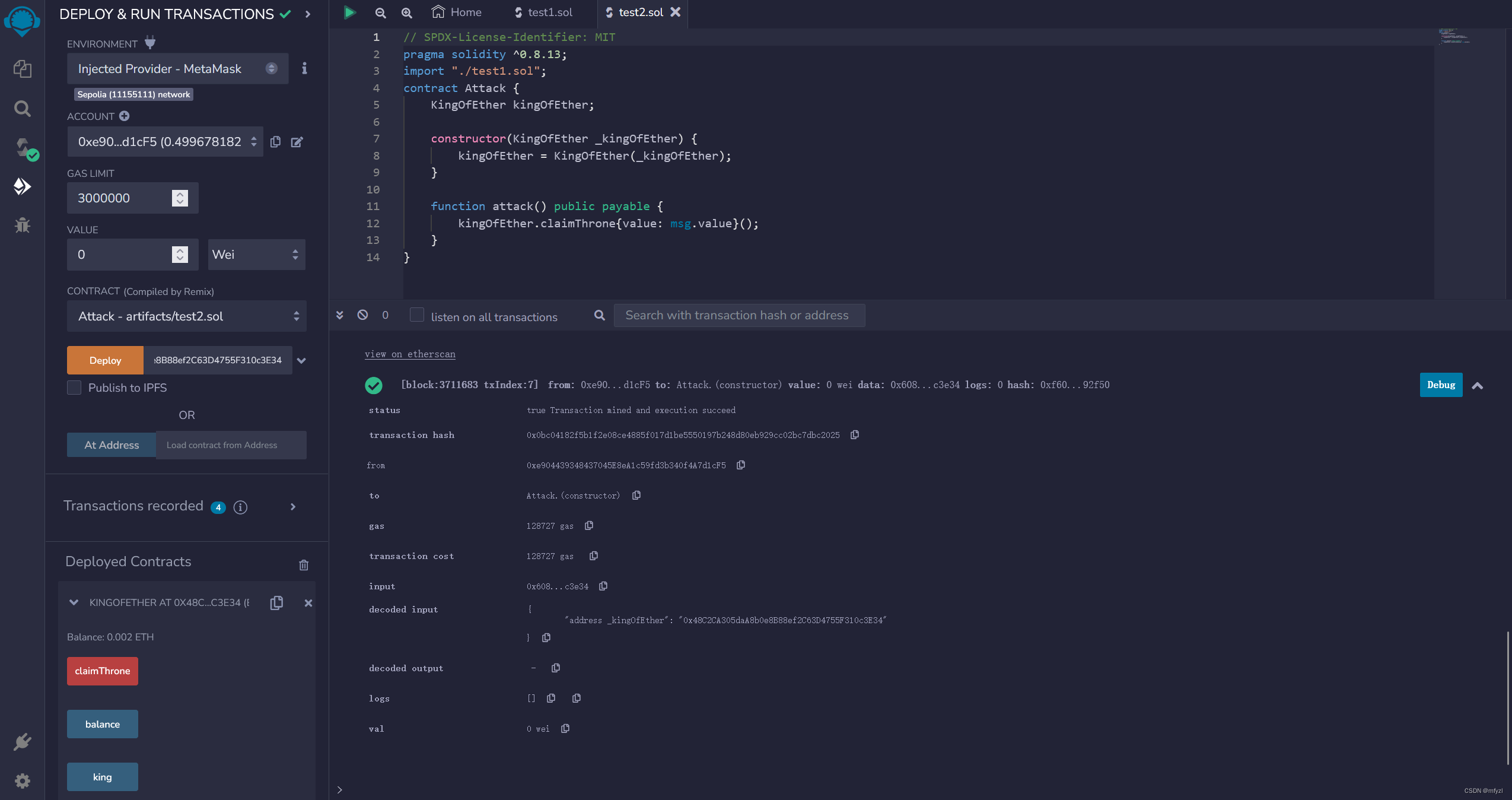
Task: Enable listen on all transactions checkbox
Action: [x=417, y=315]
